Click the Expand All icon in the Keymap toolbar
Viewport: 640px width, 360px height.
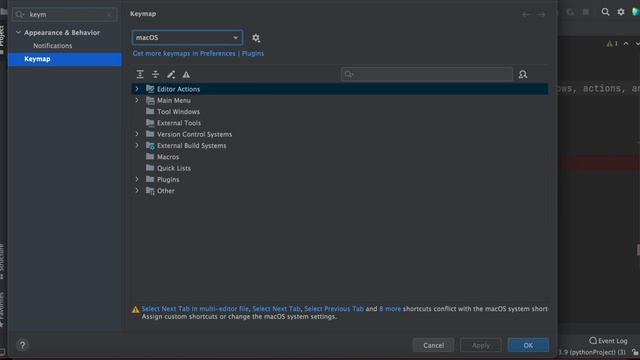140,74
